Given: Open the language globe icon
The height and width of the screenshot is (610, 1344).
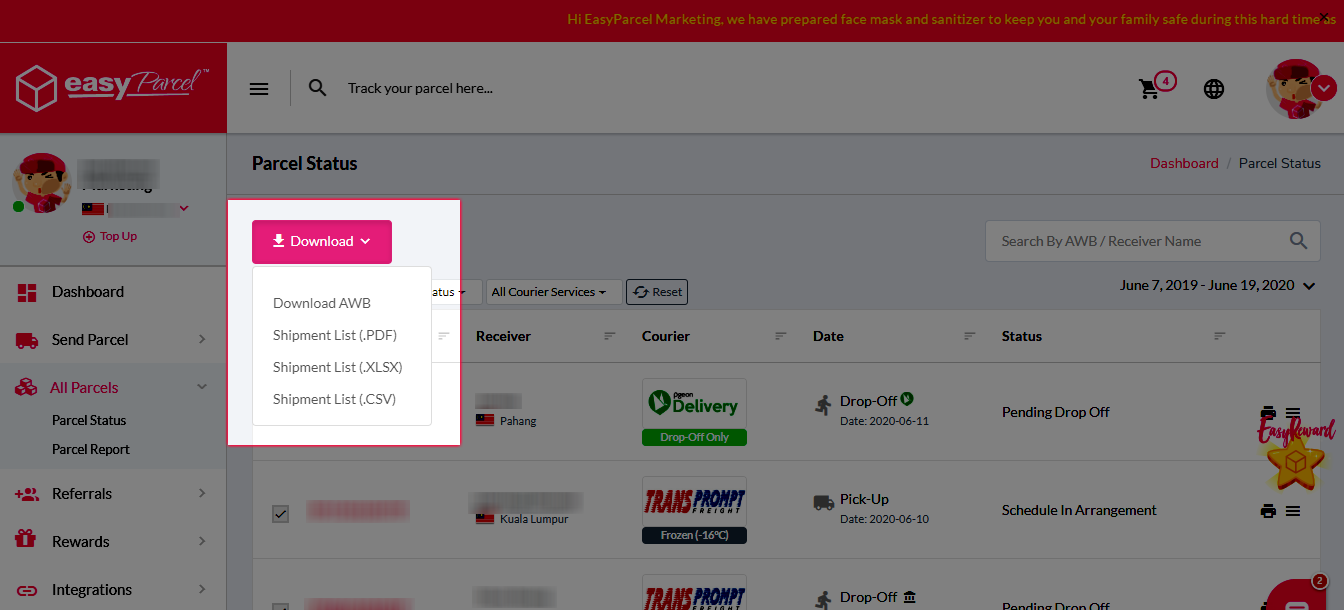Looking at the screenshot, I should point(1214,89).
